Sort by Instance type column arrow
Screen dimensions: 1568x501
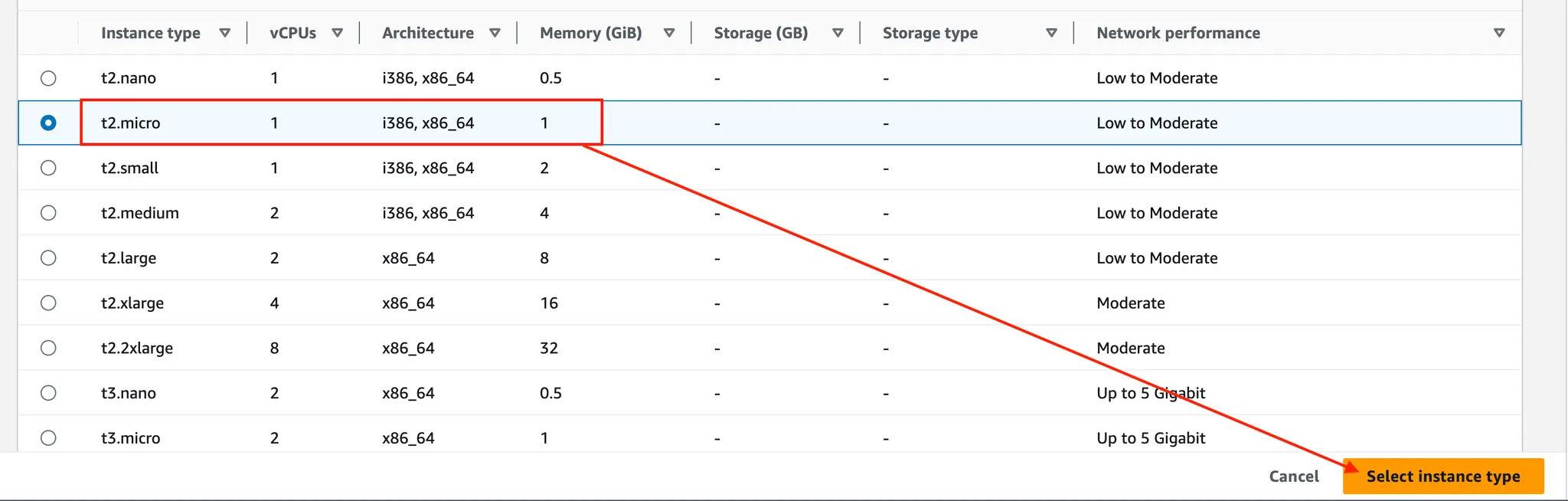coord(224,33)
